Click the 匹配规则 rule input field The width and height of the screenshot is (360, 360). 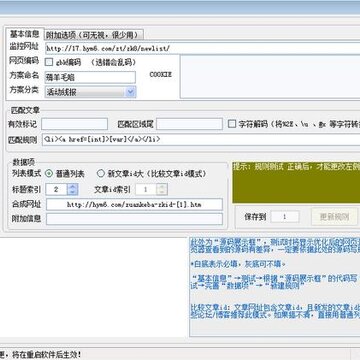[x=201, y=140]
